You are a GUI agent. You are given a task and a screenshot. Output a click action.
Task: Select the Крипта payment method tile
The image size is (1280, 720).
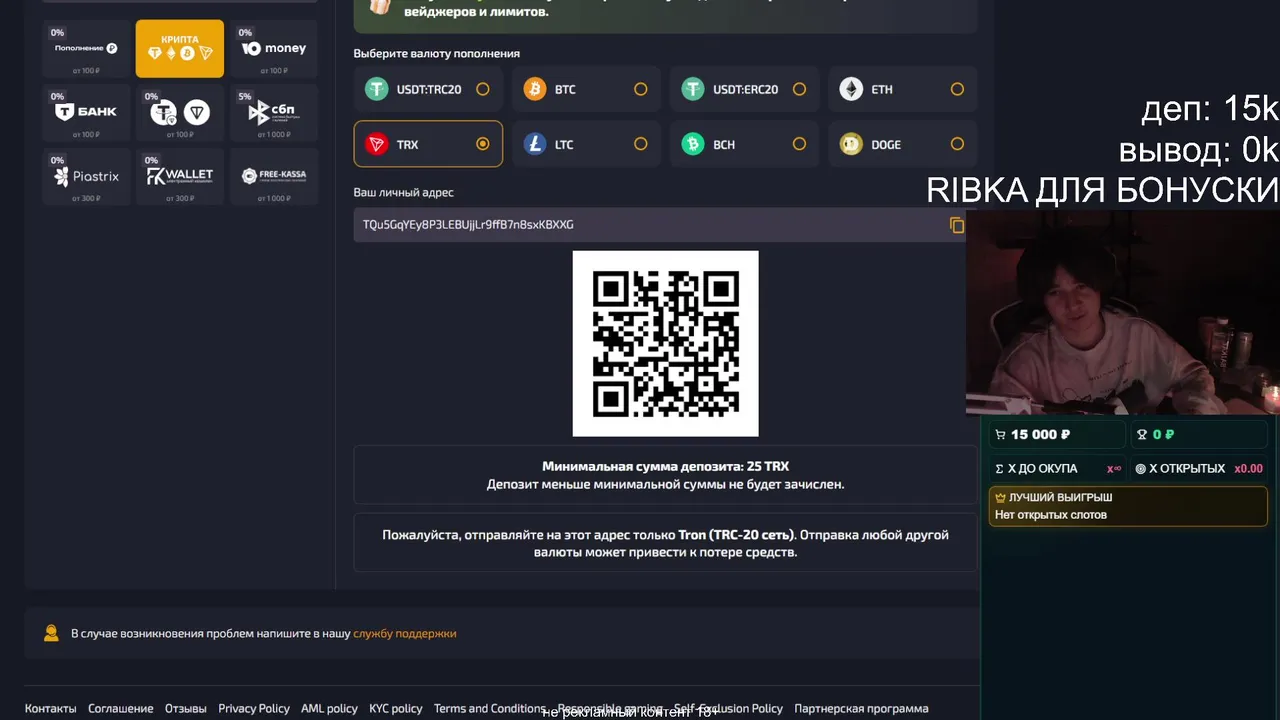(x=180, y=48)
